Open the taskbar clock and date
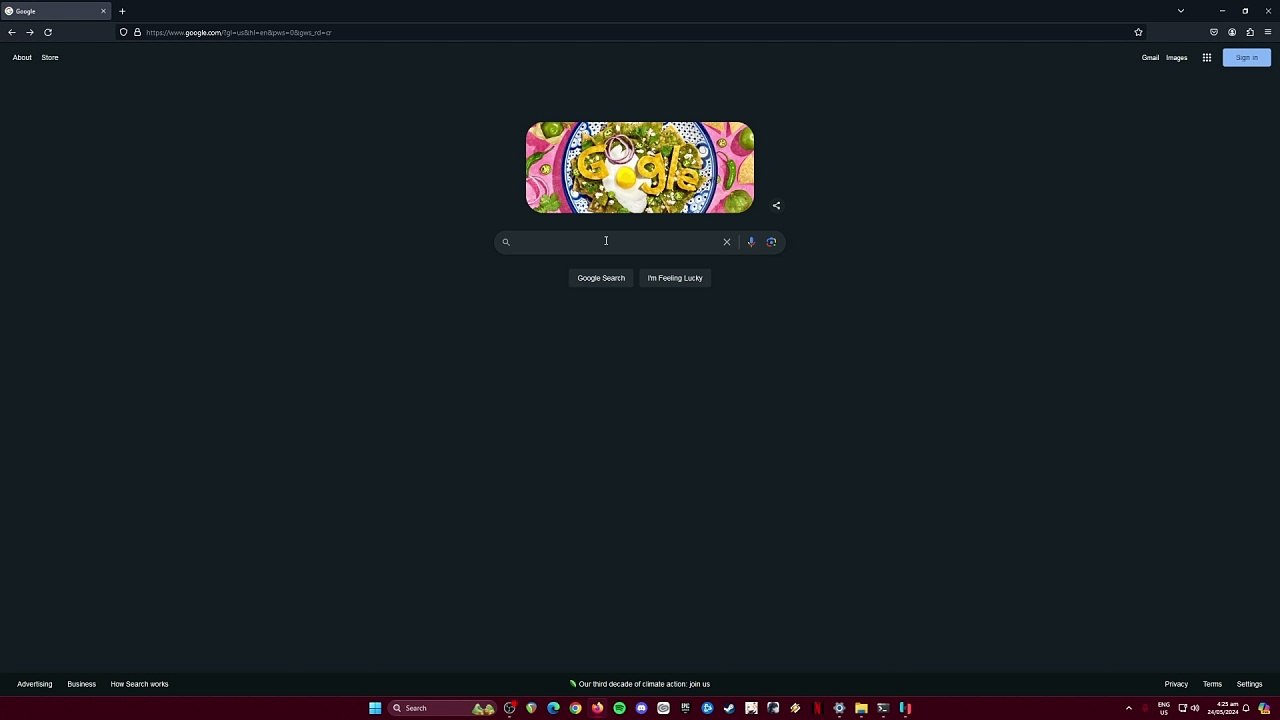This screenshot has width=1280, height=720. pyautogui.click(x=1223, y=708)
